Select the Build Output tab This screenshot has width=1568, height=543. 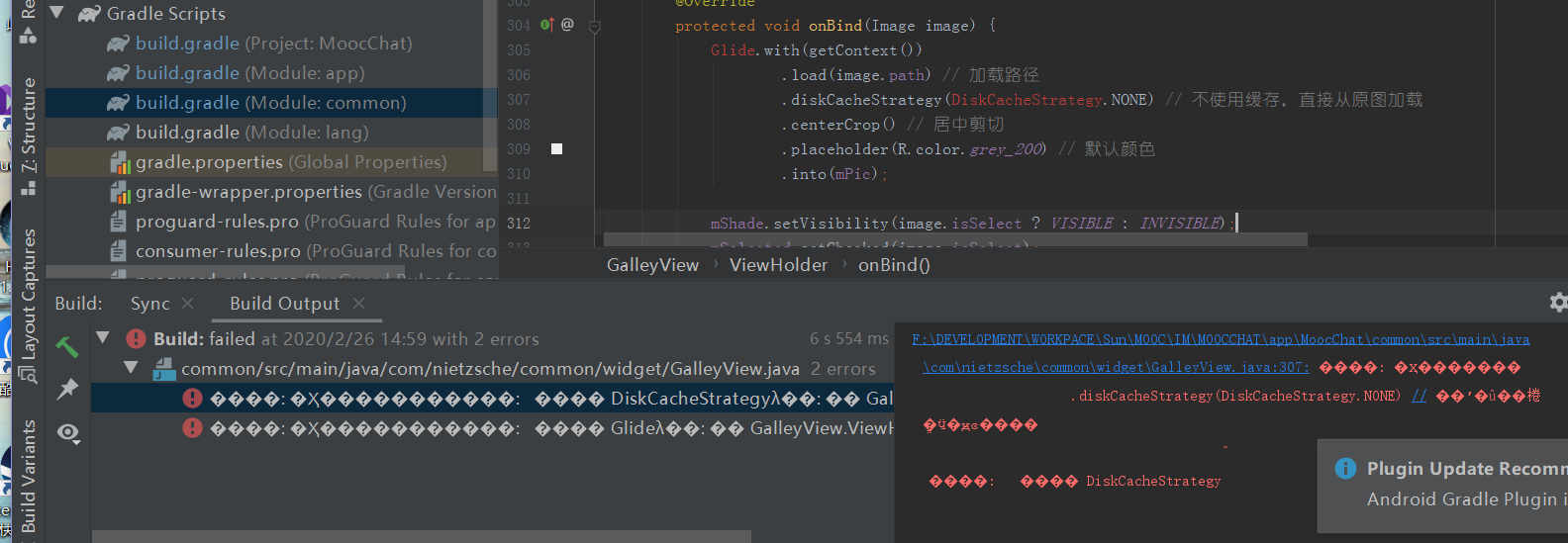click(x=284, y=304)
